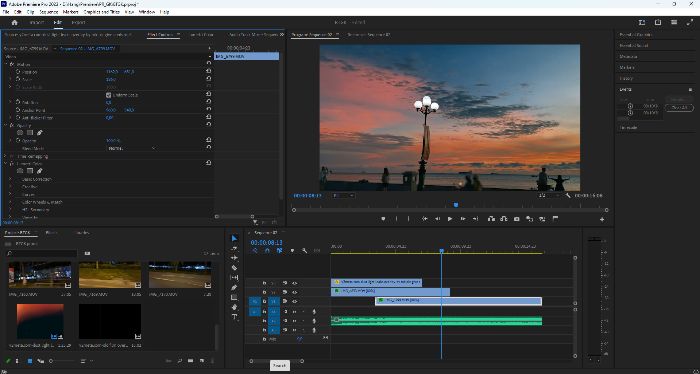Viewport: 700px width, 374px height.
Task: Select the Type tool
Action: [234, 317]
